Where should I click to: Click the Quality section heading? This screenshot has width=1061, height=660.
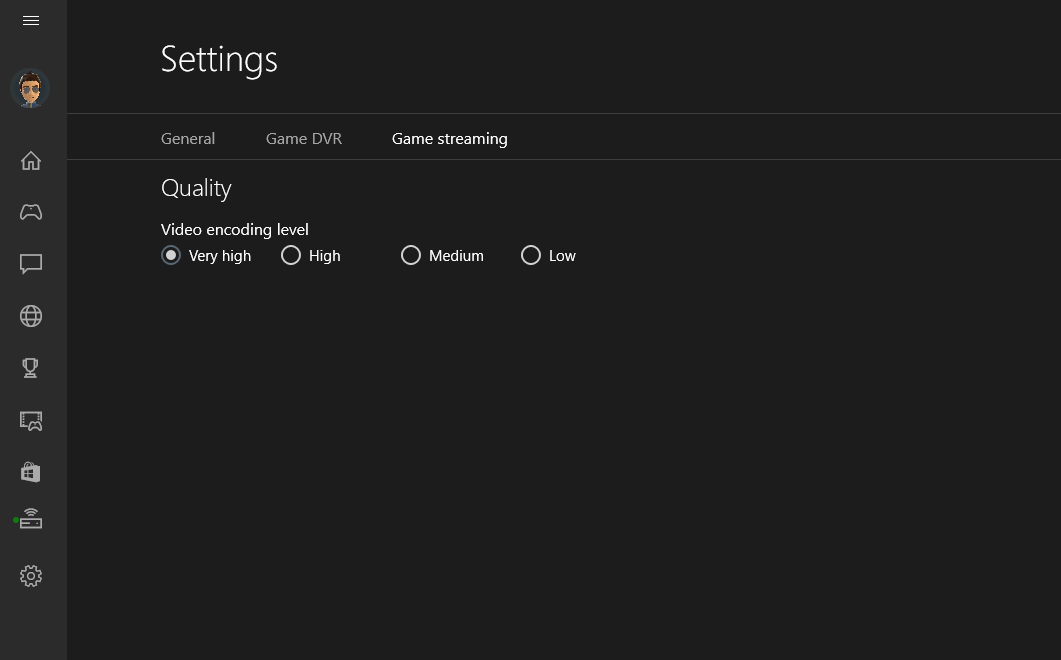[196, 188]
